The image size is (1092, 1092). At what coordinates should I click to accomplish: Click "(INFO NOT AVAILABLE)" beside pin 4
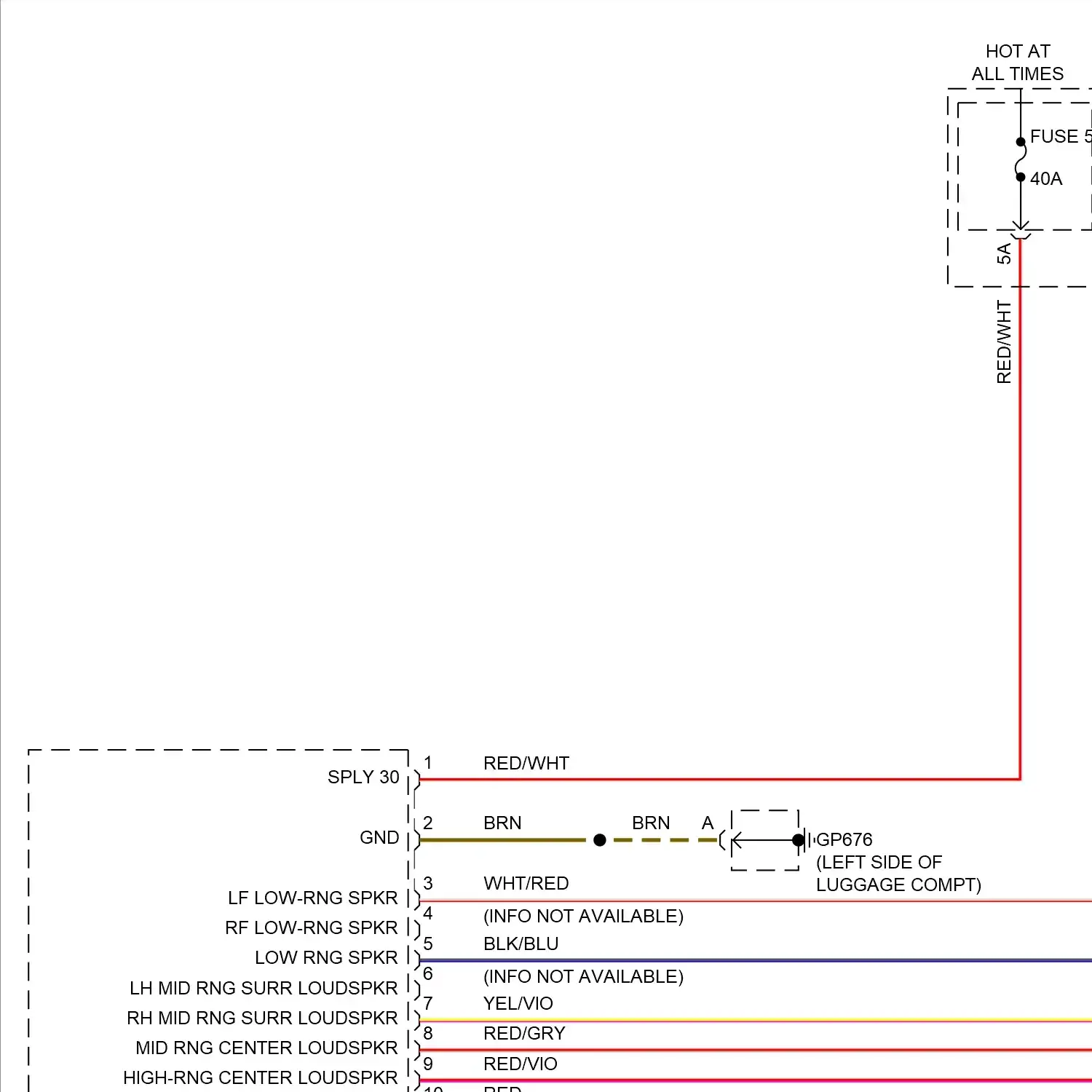pos(584,916)
